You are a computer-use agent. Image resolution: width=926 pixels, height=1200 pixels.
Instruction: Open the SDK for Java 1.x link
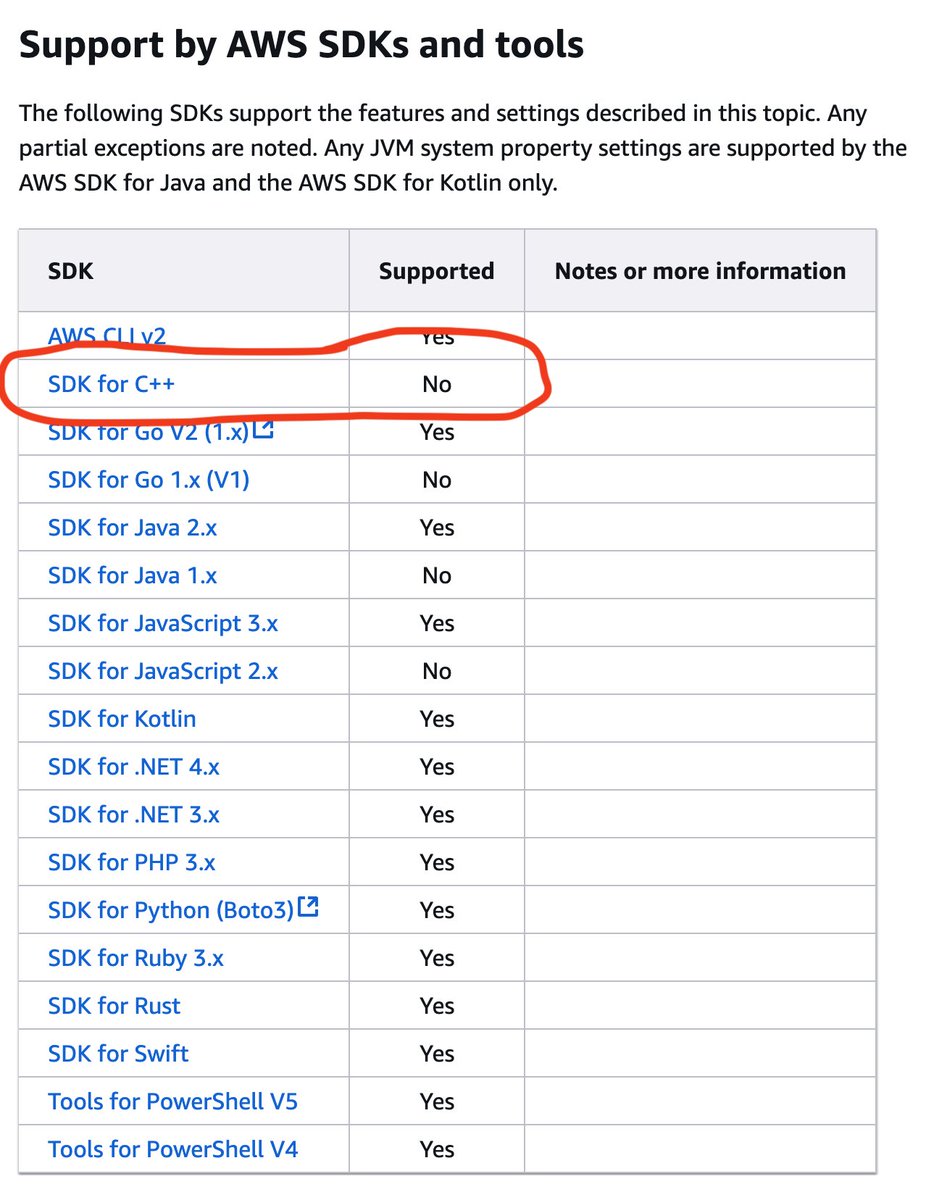coord(132,576)
